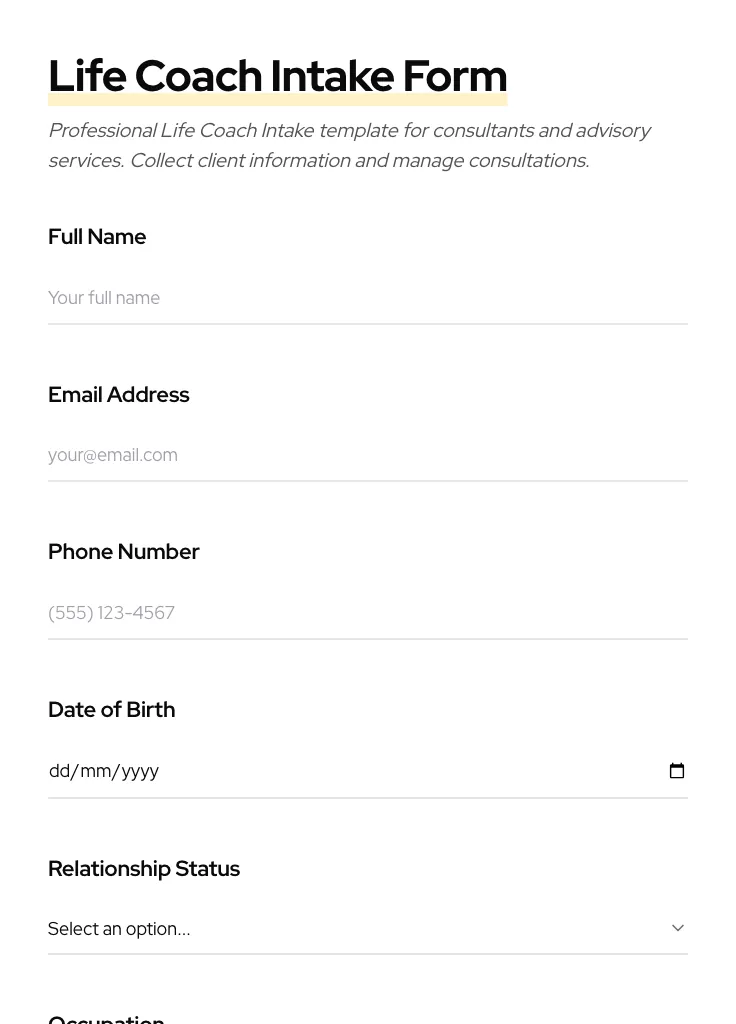736x1024 pixels.
Task: Open the Date of Birth calendar picker icon
Action: point(677,771)
